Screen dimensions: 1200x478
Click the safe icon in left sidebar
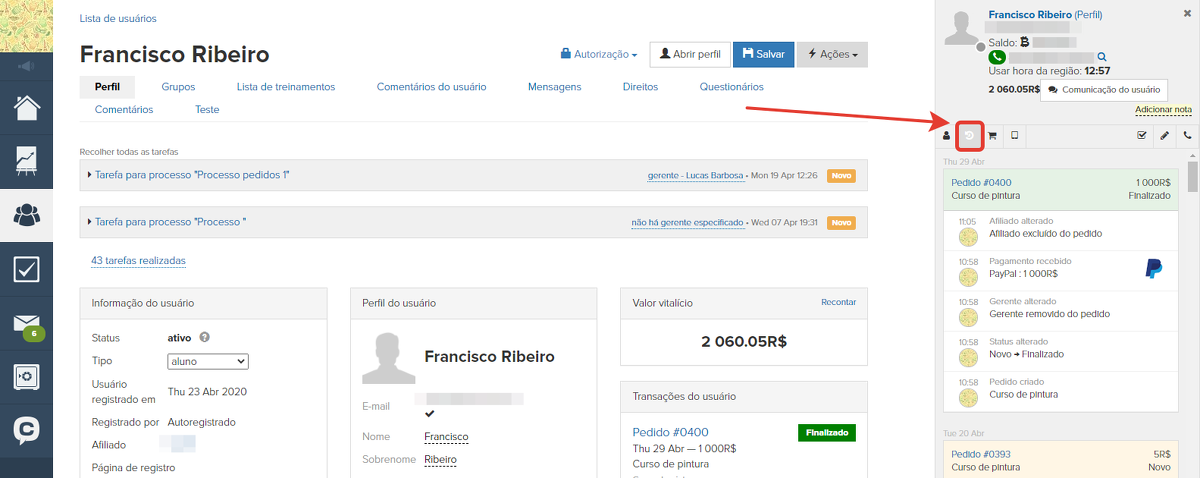(27, 377)
